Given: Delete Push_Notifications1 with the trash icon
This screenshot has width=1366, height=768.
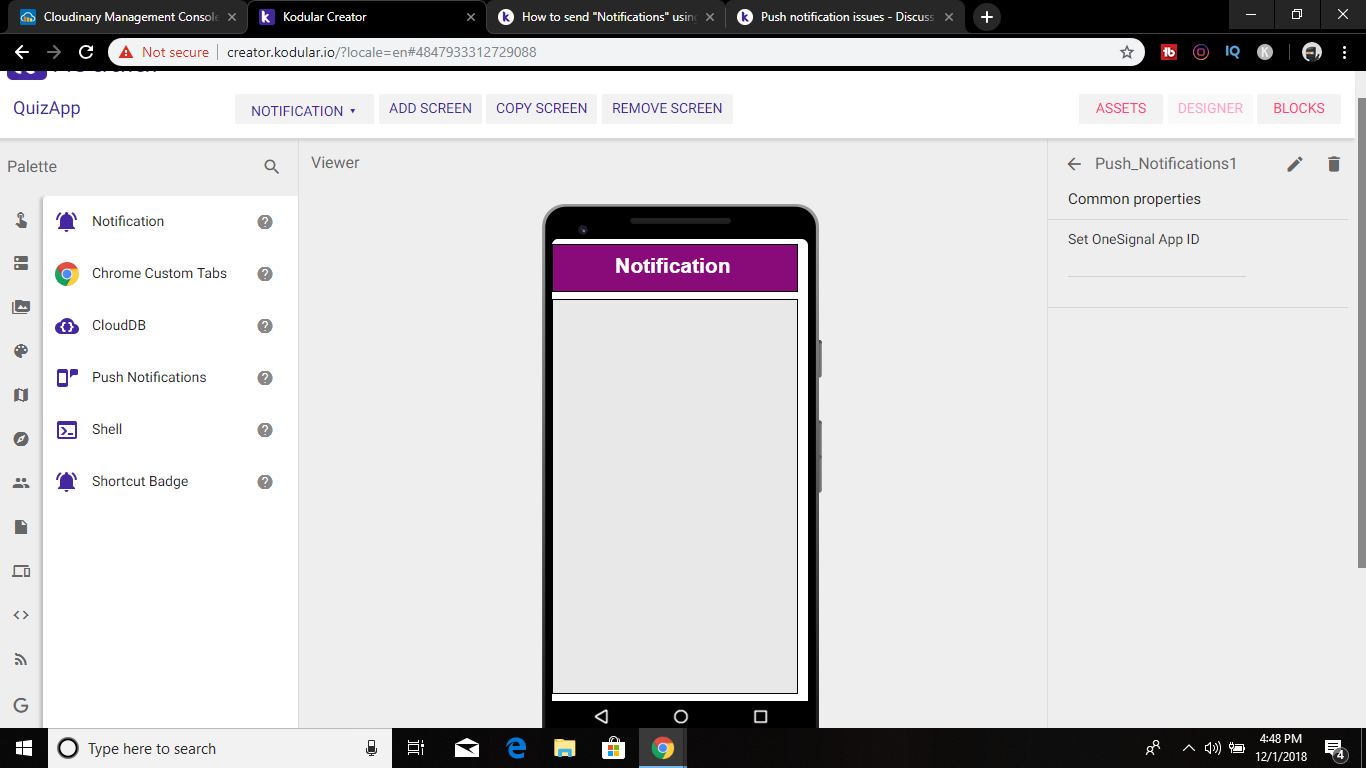Looking at the screenshot, I should coord(1333,164).
